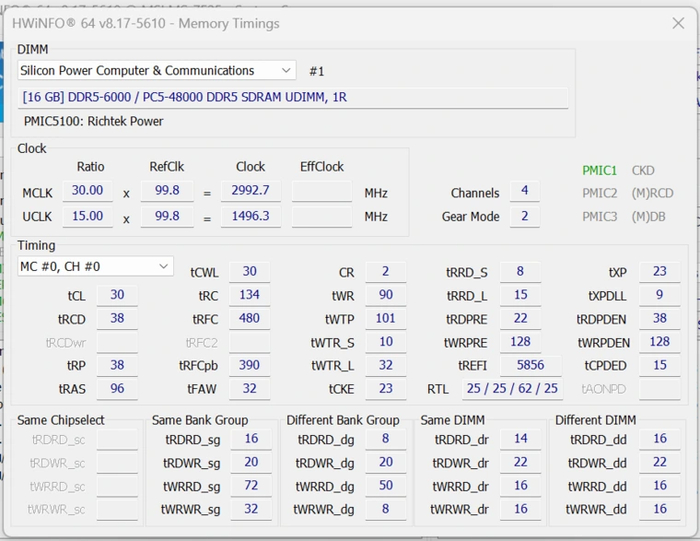
Task: Click the tCL timing value box
Action: click(117, 295)
